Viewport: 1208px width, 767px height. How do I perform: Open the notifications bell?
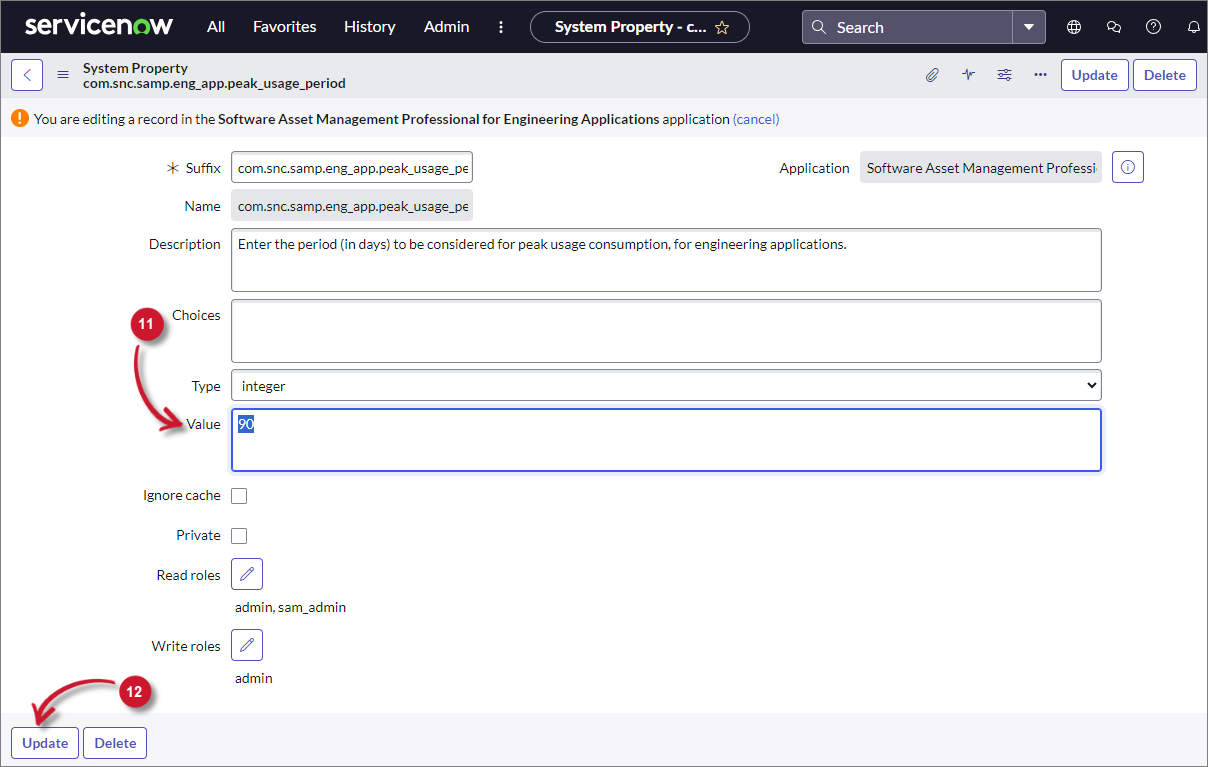click(1194, 27)
